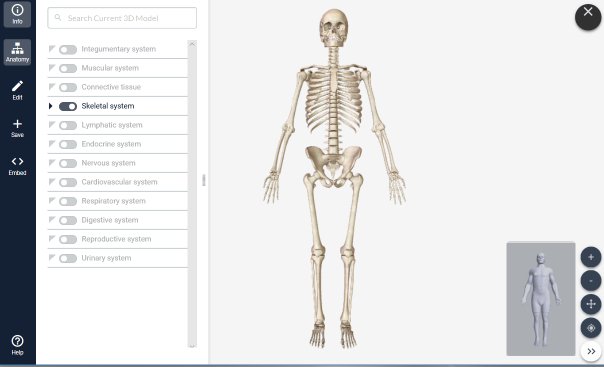604x367 pixels.
Task: Expand the Muscular system arrow
Action: 52,67
